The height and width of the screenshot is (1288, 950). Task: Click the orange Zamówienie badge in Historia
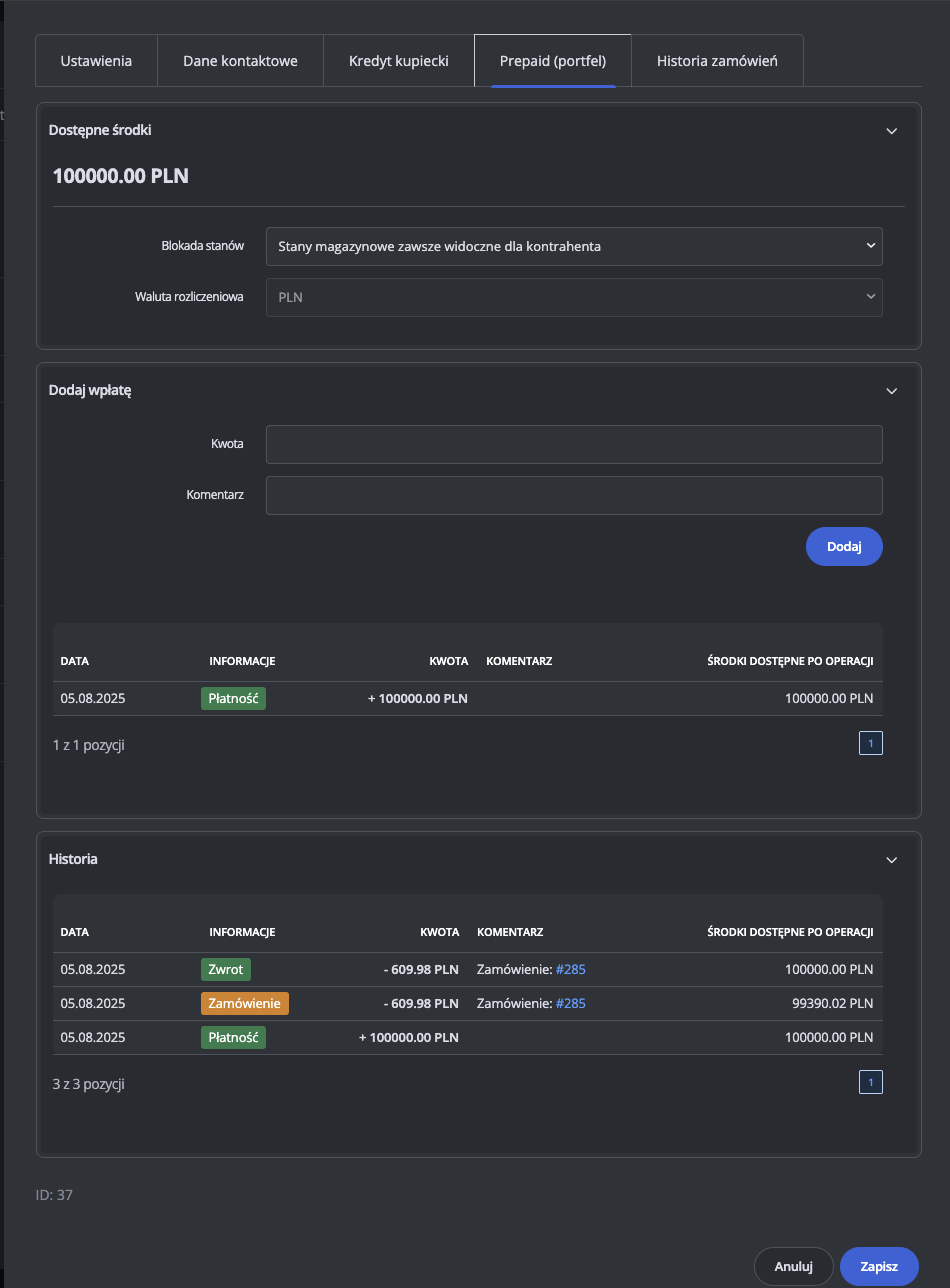[x=244, y=1003]
